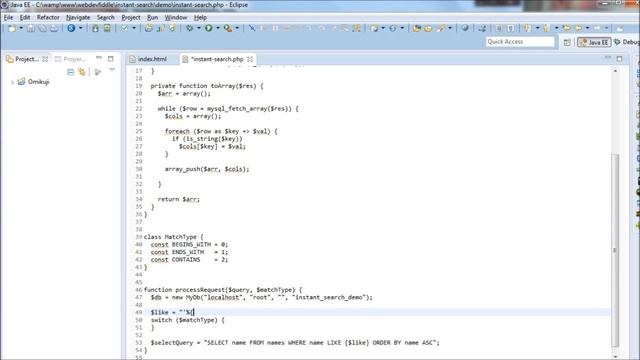Image resolution: width=640 pixels, height=360 pixels.
Task: Switch to the index.html editor tab
Action: 152,59
